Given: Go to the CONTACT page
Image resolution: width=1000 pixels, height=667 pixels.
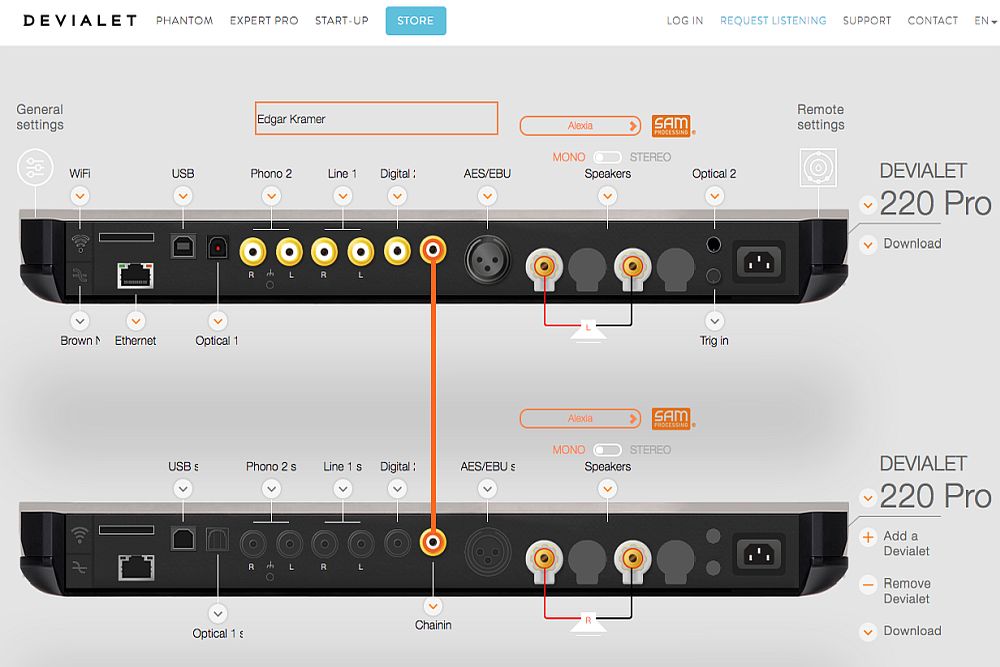Looking at the screenshot, I should pos(932,20).
